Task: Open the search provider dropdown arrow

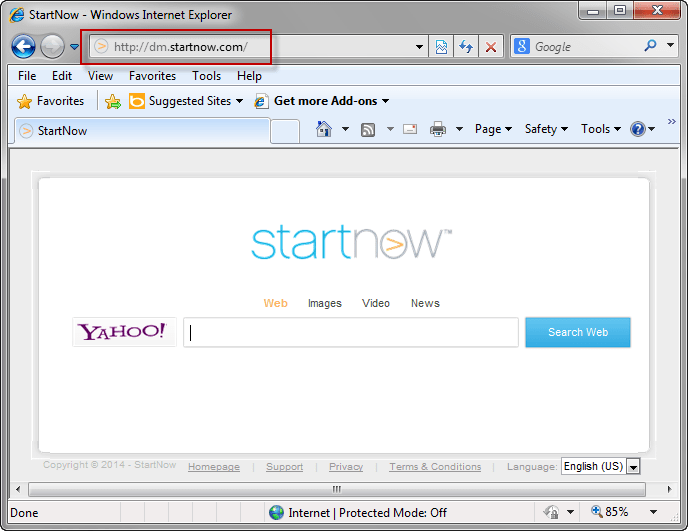Action: pos(670,45)
